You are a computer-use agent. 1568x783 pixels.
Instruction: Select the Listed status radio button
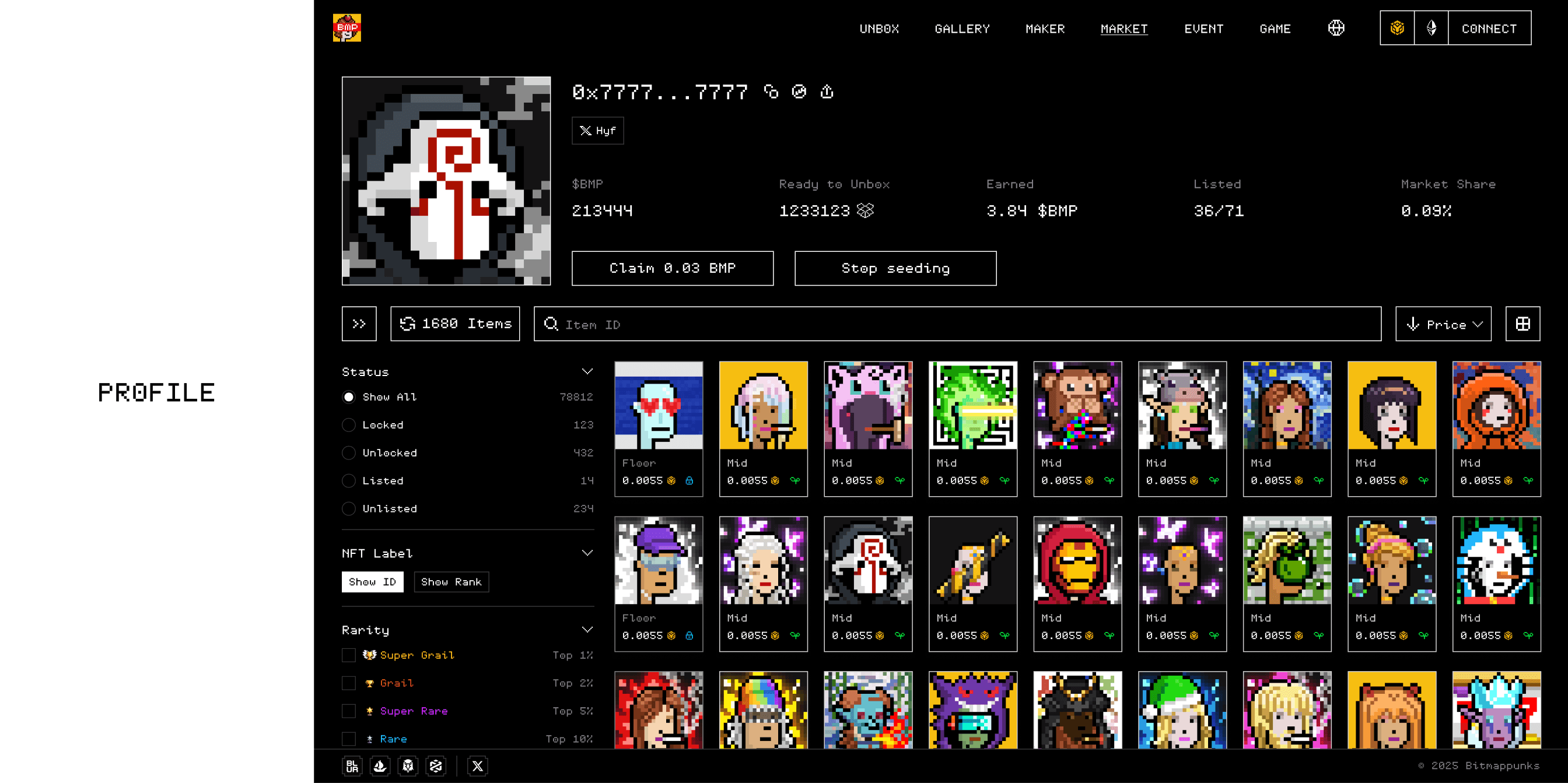(349, 480)
